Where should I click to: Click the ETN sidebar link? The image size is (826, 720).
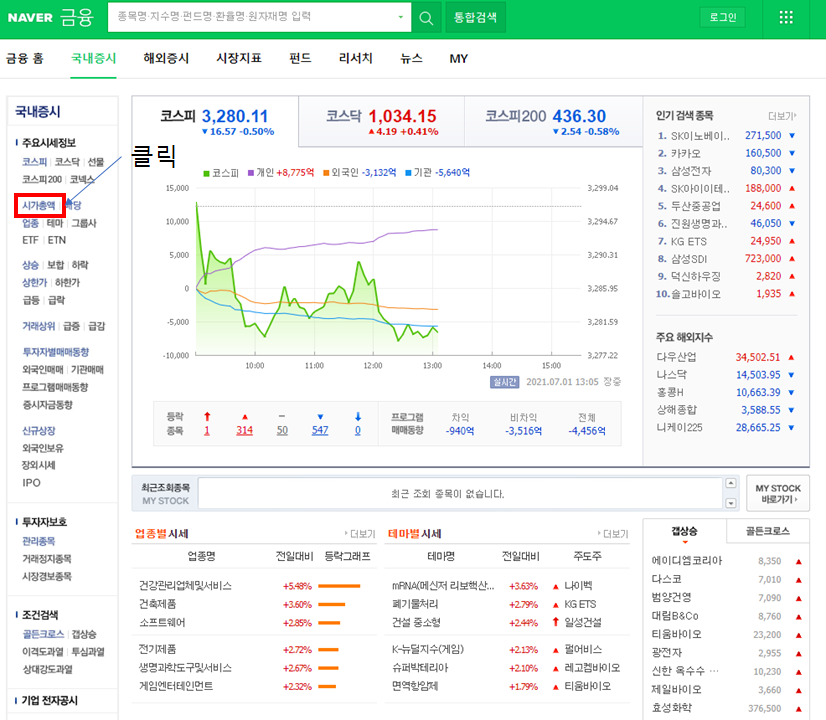point(57,240)
